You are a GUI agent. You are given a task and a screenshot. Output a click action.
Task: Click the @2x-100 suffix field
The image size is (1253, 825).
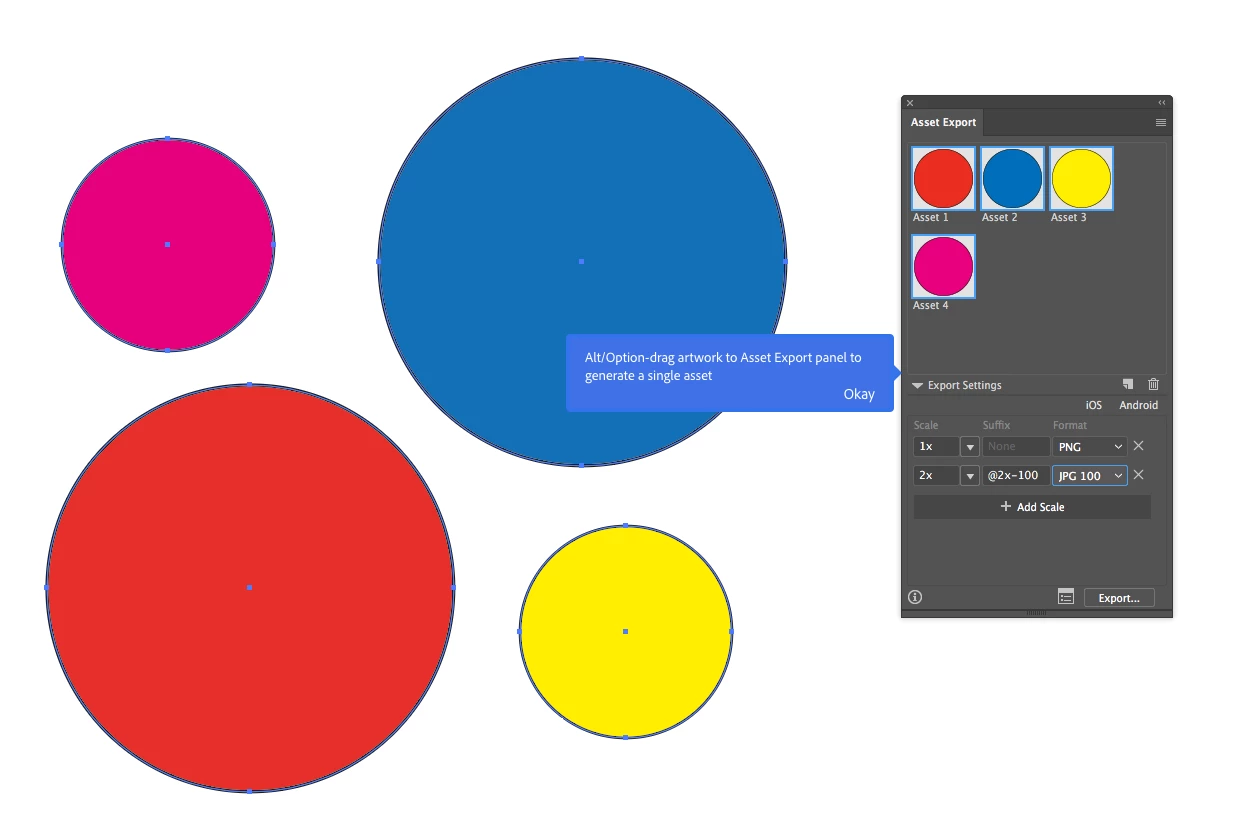click(x=1016, y=476)
